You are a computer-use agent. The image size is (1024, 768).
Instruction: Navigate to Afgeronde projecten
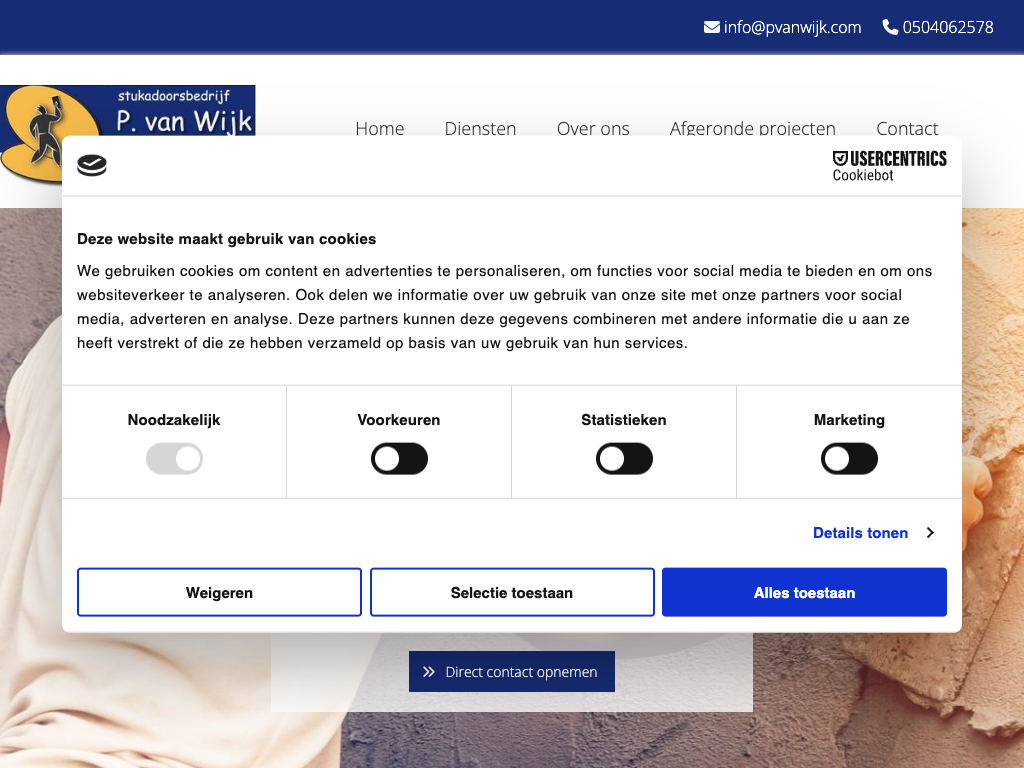(752, 127)
